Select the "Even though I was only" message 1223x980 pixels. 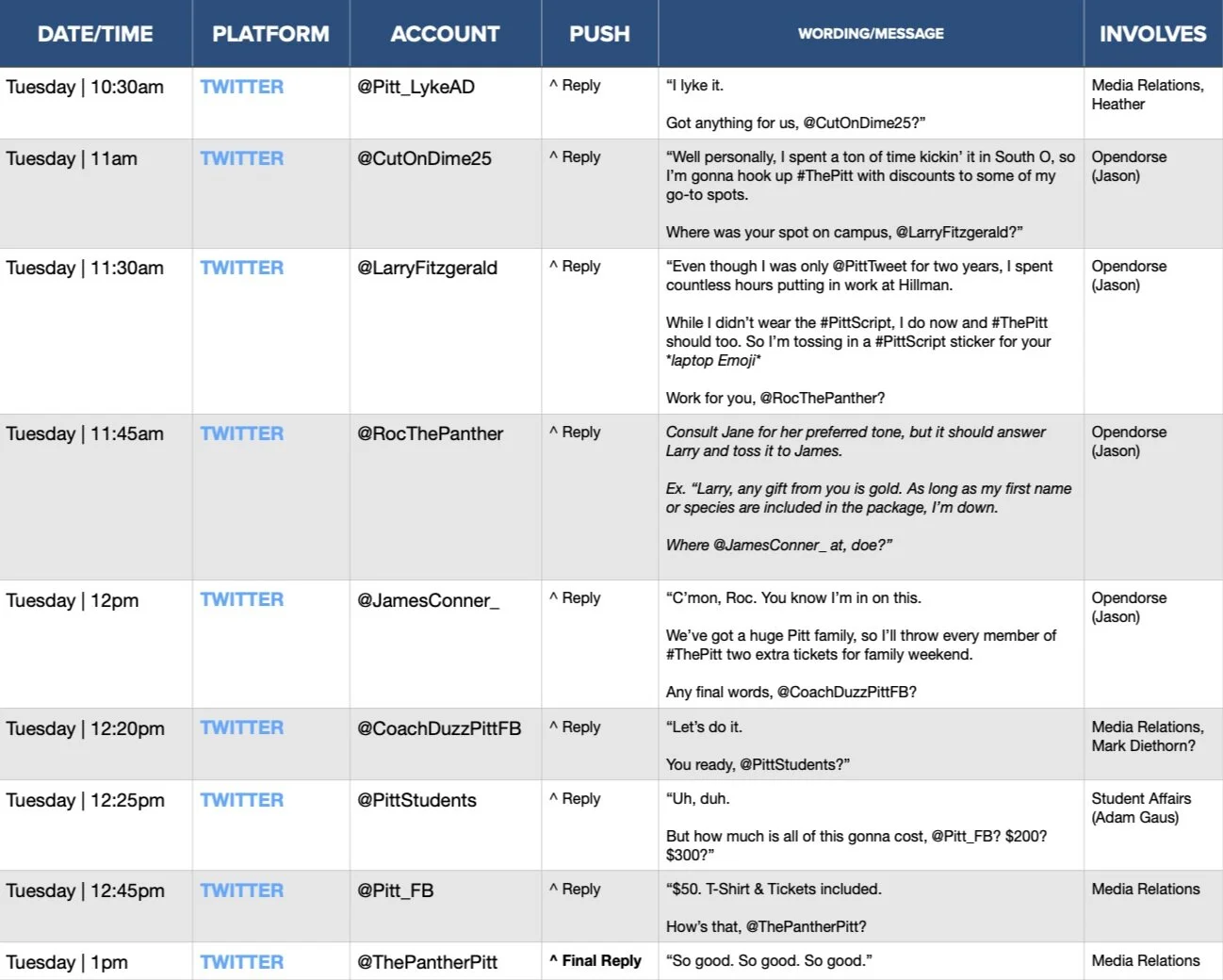(x=871, y=331)
